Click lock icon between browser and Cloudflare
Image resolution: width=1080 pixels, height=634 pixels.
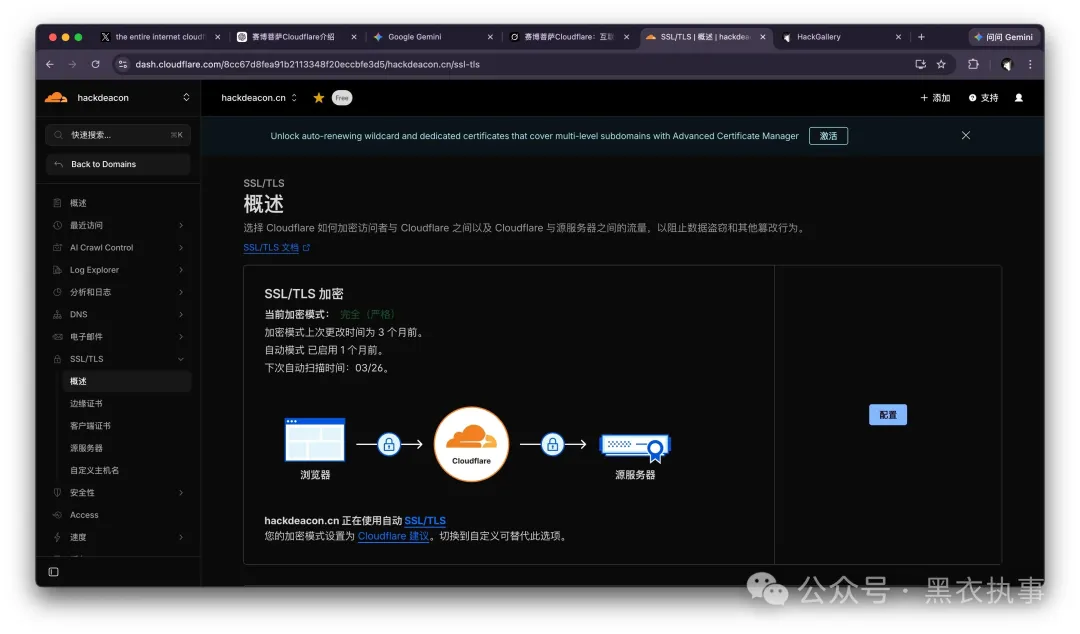pos(388,444)
